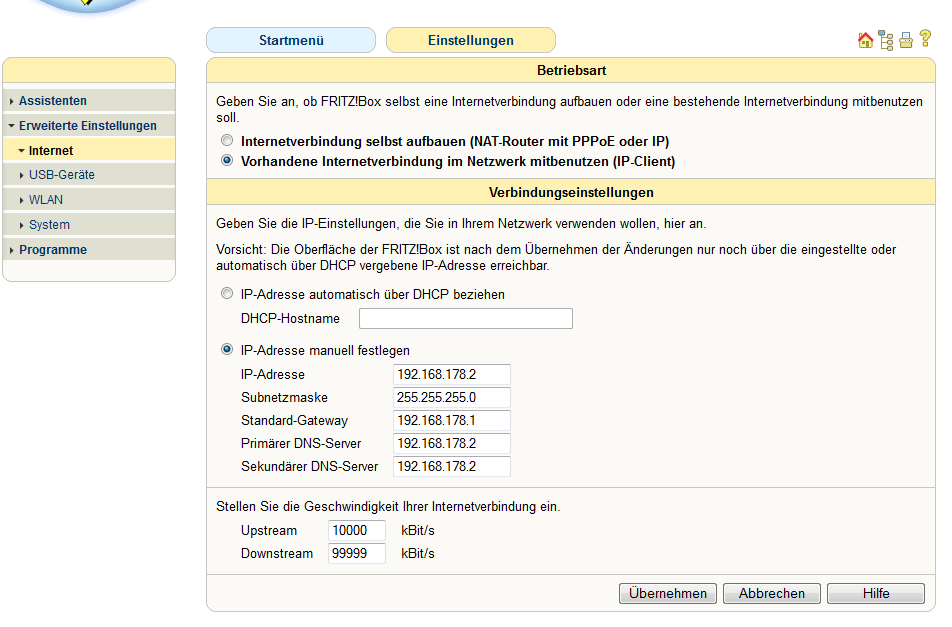Click the Hilfe button
This screenshot has width=952, height=627.
(876, 593)
